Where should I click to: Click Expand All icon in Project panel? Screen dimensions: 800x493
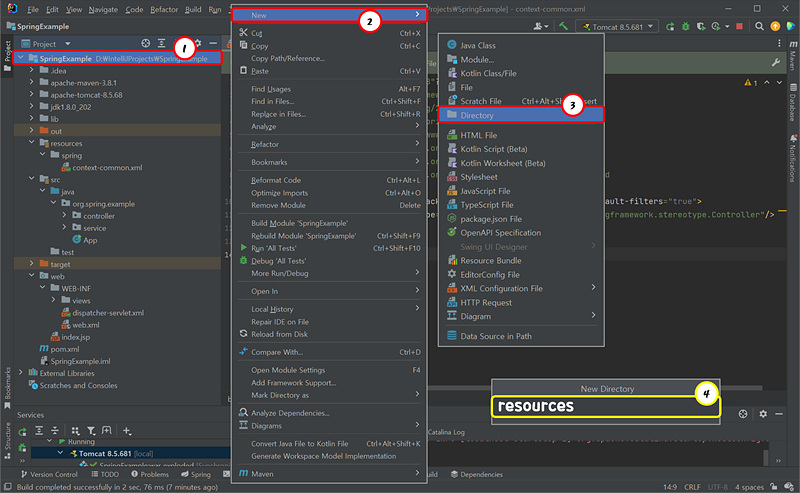click(161, 43)
